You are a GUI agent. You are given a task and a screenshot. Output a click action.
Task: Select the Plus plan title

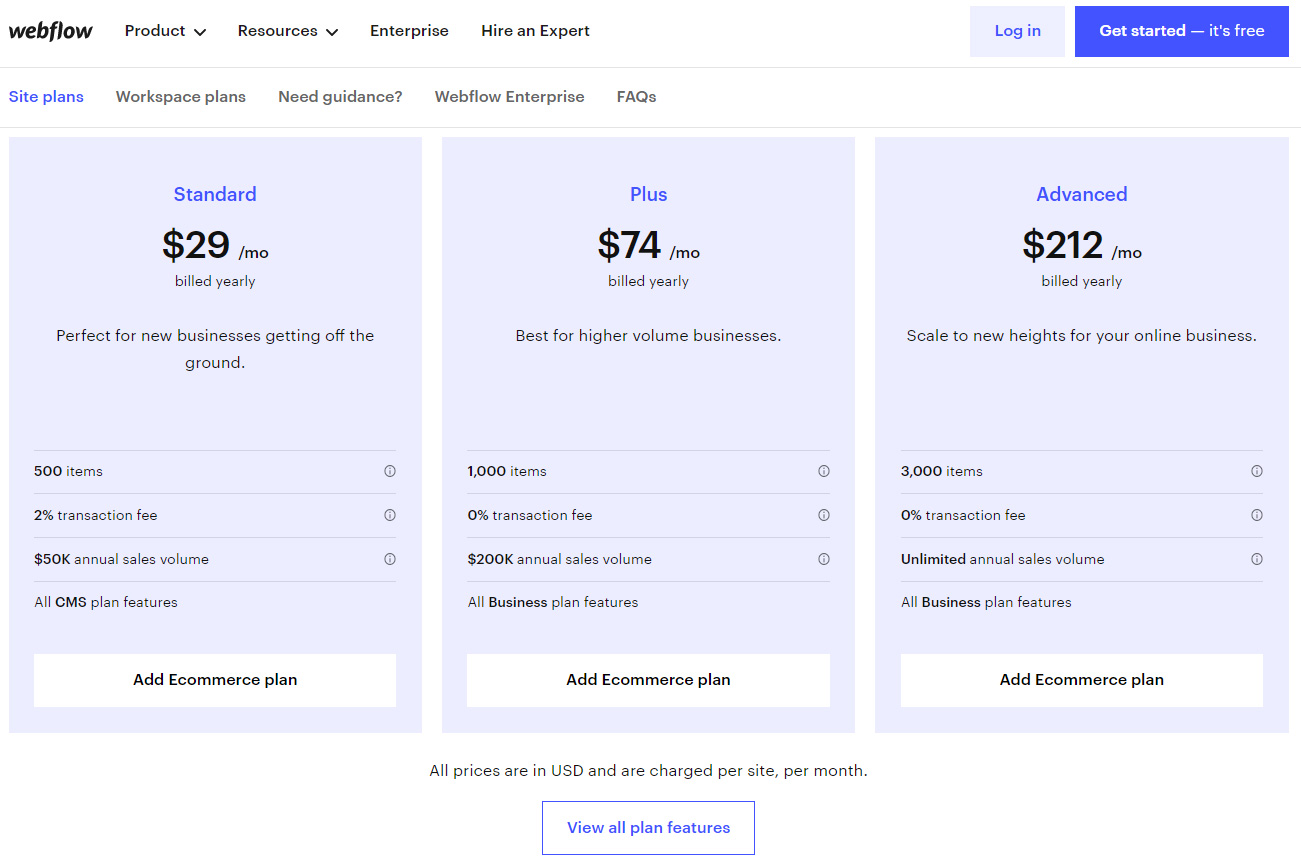pyautogui.click(x=648, y=194)
